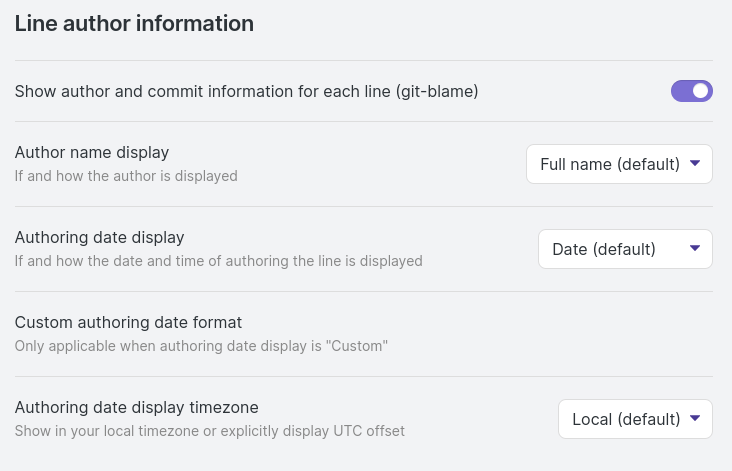Screen dimensions: 732x471
Task: Click the date and time of authoring description text
Action: point(218,261)
